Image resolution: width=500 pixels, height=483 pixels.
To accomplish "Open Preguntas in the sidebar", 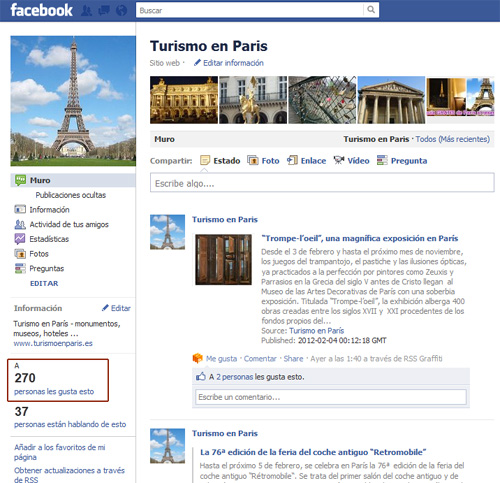I will tap(47, 268).
